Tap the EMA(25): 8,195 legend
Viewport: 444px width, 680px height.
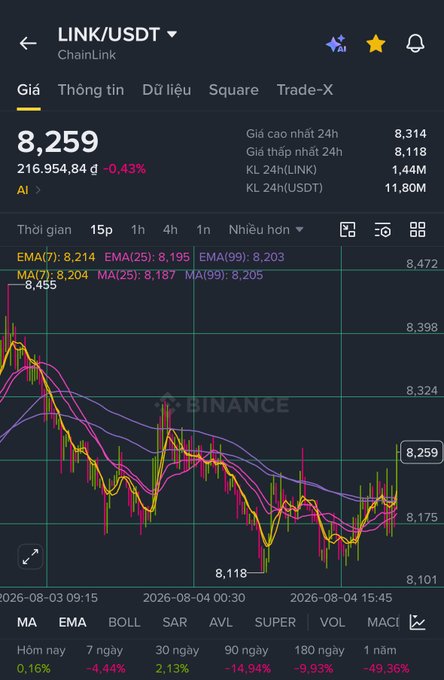(x=147, y=257)
